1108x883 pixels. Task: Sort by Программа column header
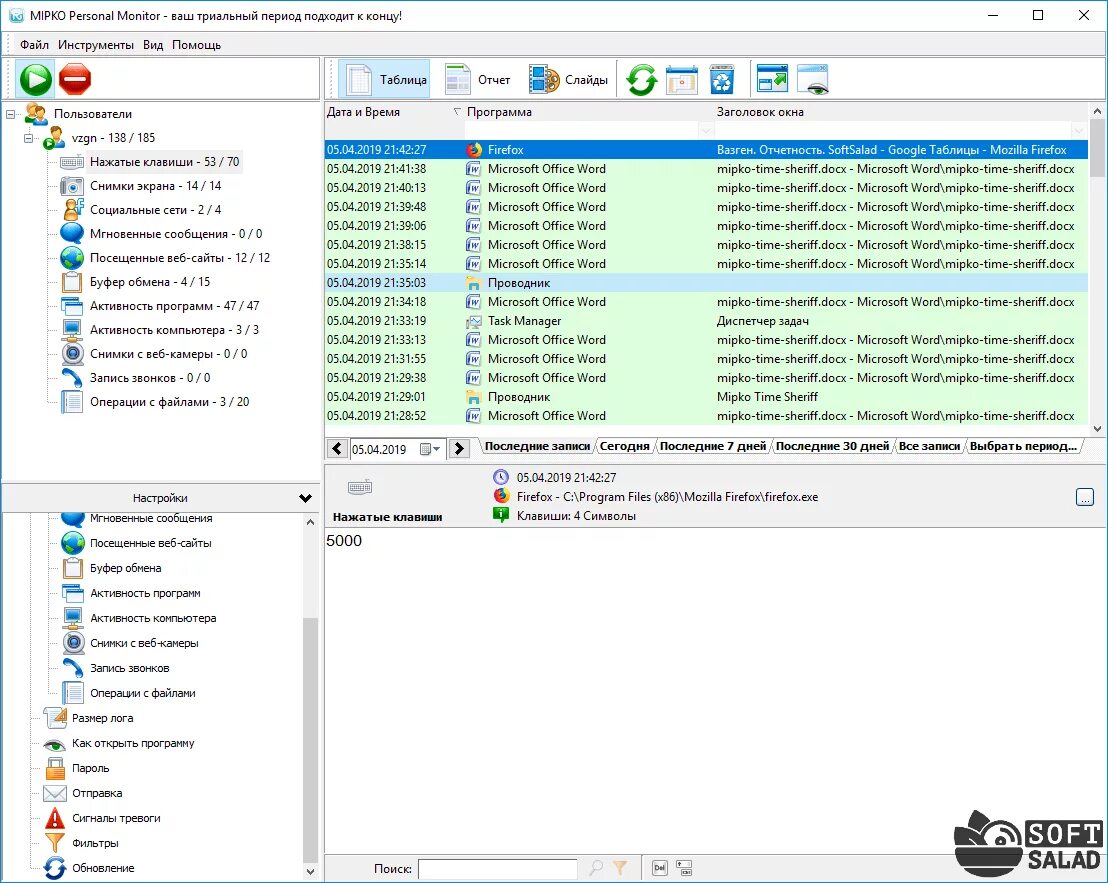(499, 112)
